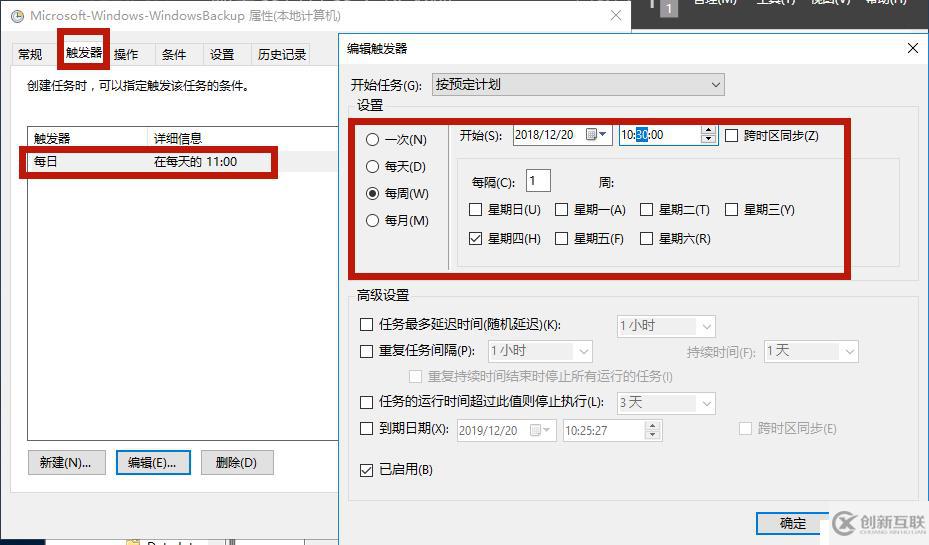Uncheck the 星期四(H) checkbox
This screenshot has width=929, height=545.
tap(475, 238)
